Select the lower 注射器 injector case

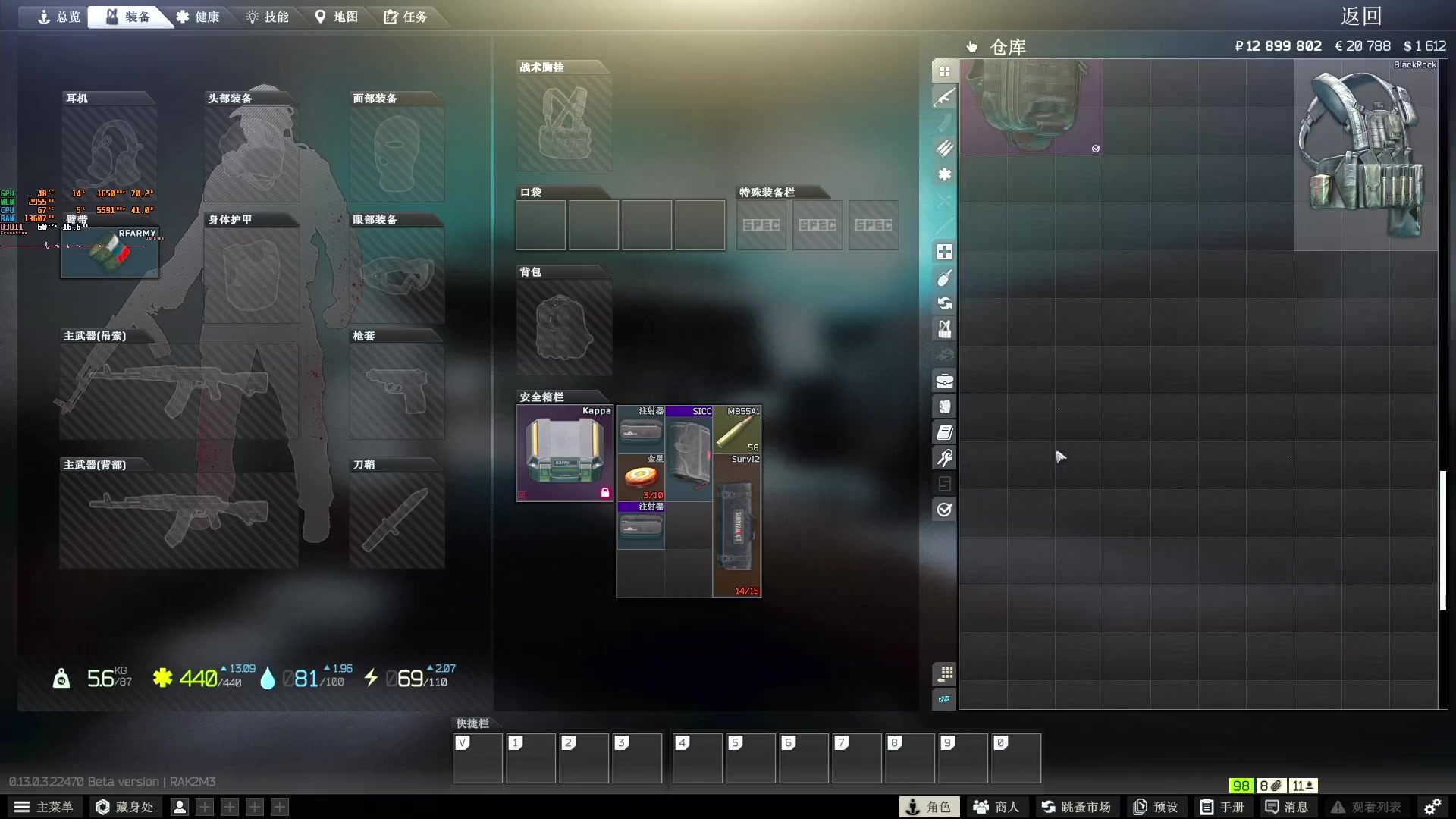pos(641,525)
